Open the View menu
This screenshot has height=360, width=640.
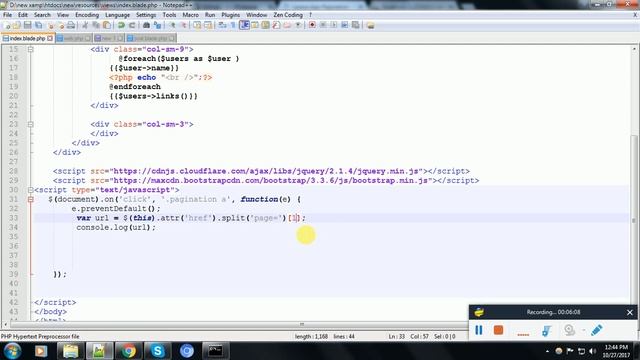pos(62,15)
